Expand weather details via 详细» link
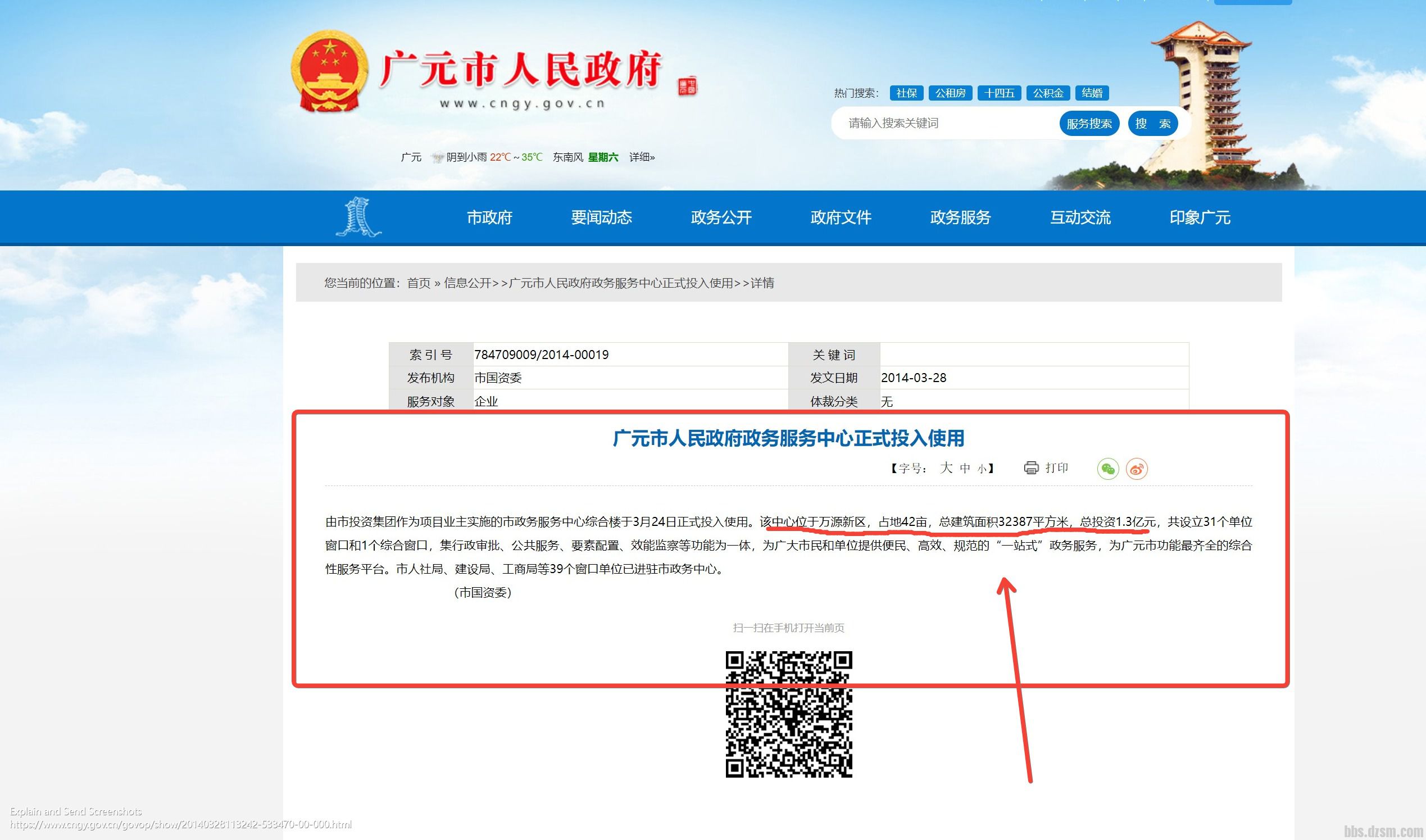 (x=642, y=157)
